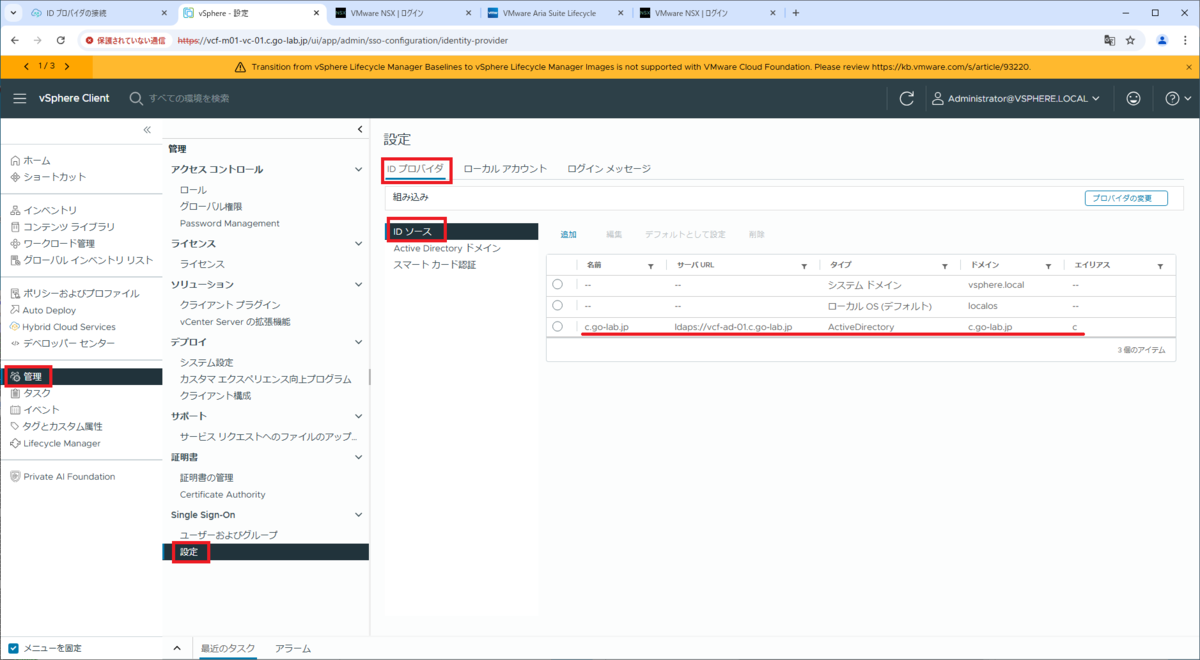The width and height of the screenshot is (1200, 660).
Task: Filter the サーバ URL column
Action: 803,266
